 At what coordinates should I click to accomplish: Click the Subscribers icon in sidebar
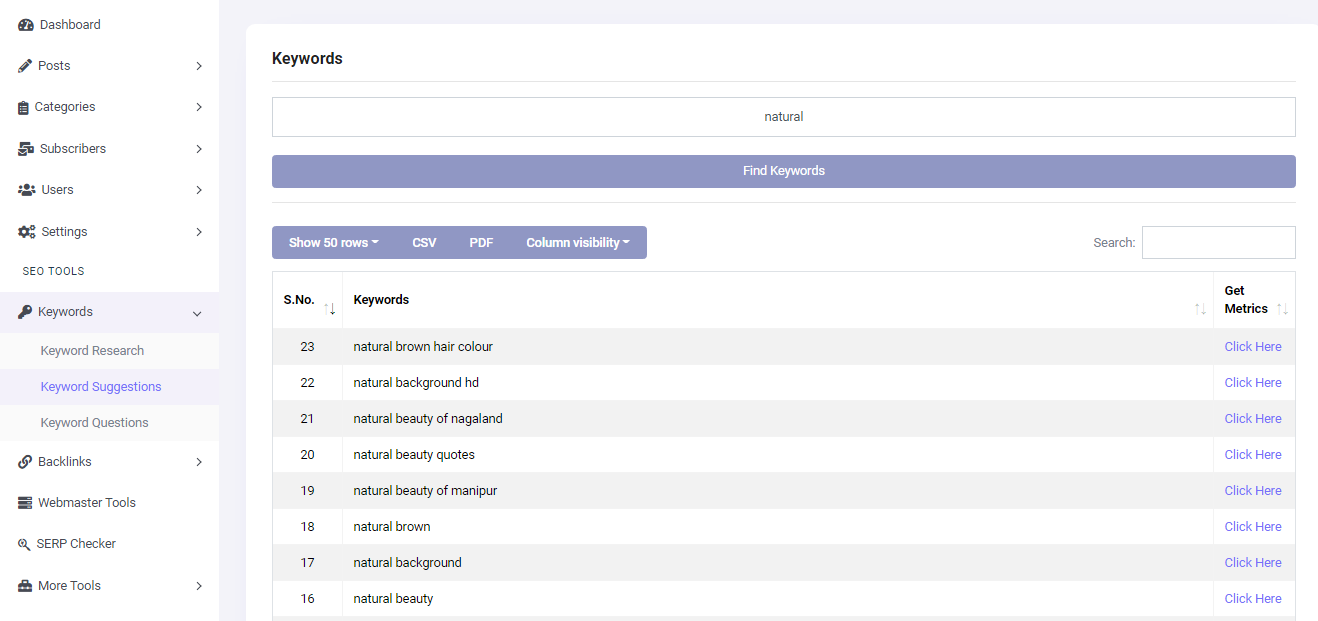click(26, 149)
